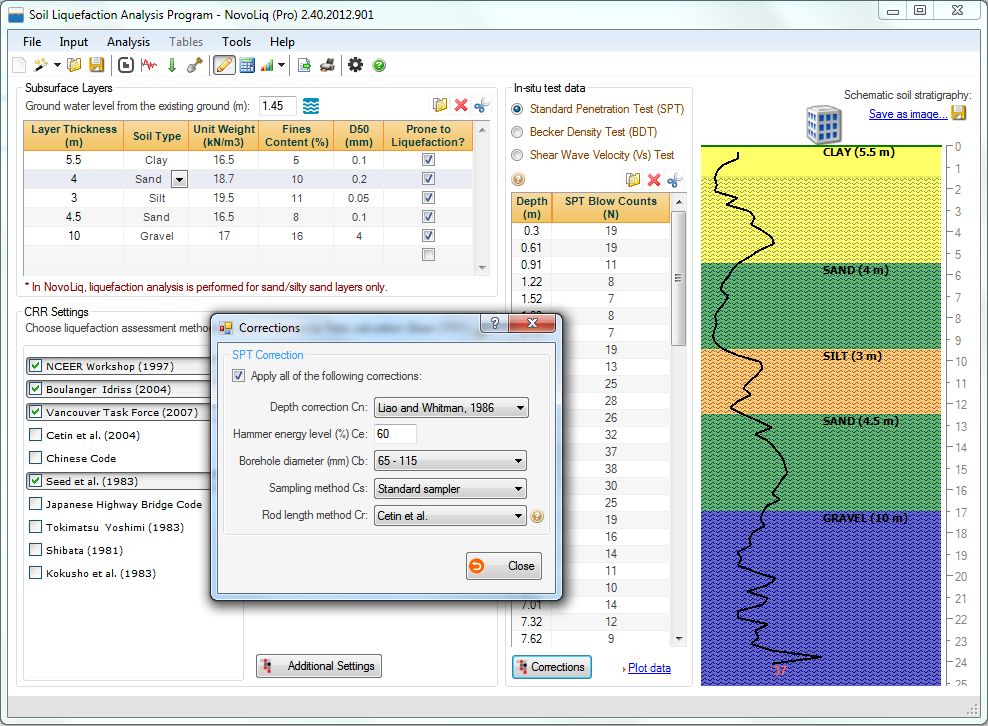
Task: Click the Hammer energy level Ce field
Action: point(395,434)
